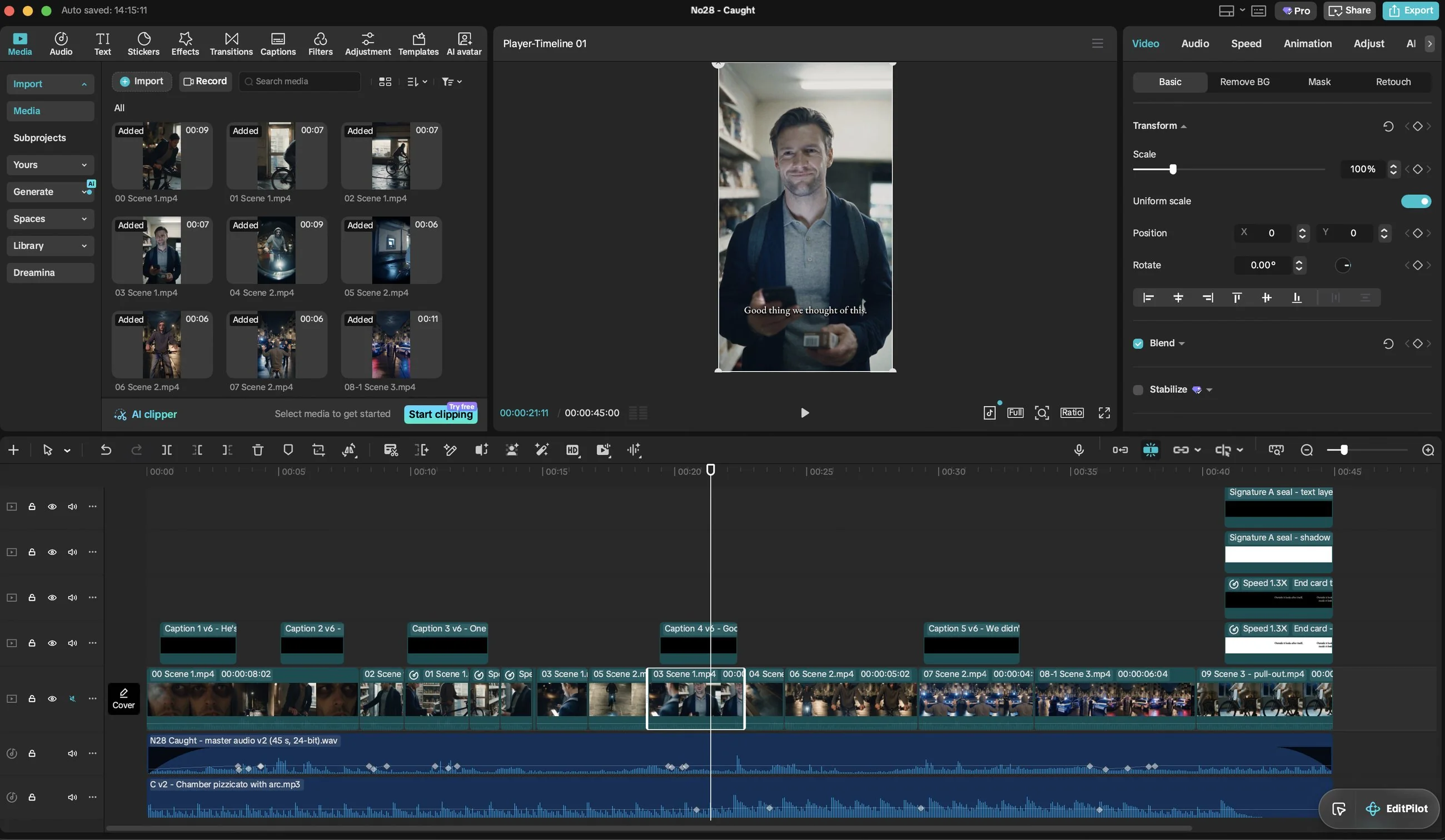The height and width of the screenshot is (840, 1445).
Task: Add keyframe for Scale
Action: [1417, 169]
